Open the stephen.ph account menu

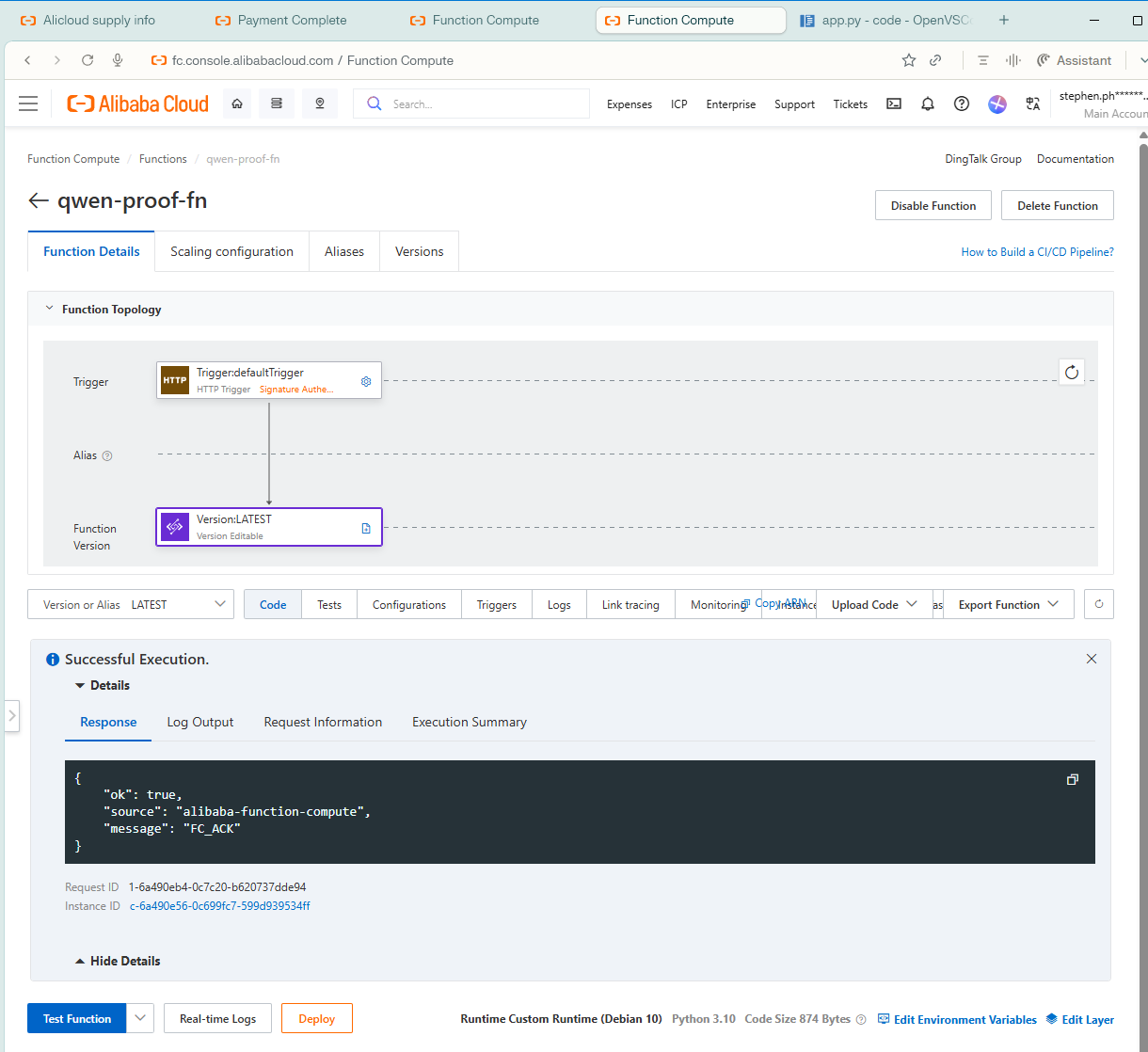[1103, 104]
